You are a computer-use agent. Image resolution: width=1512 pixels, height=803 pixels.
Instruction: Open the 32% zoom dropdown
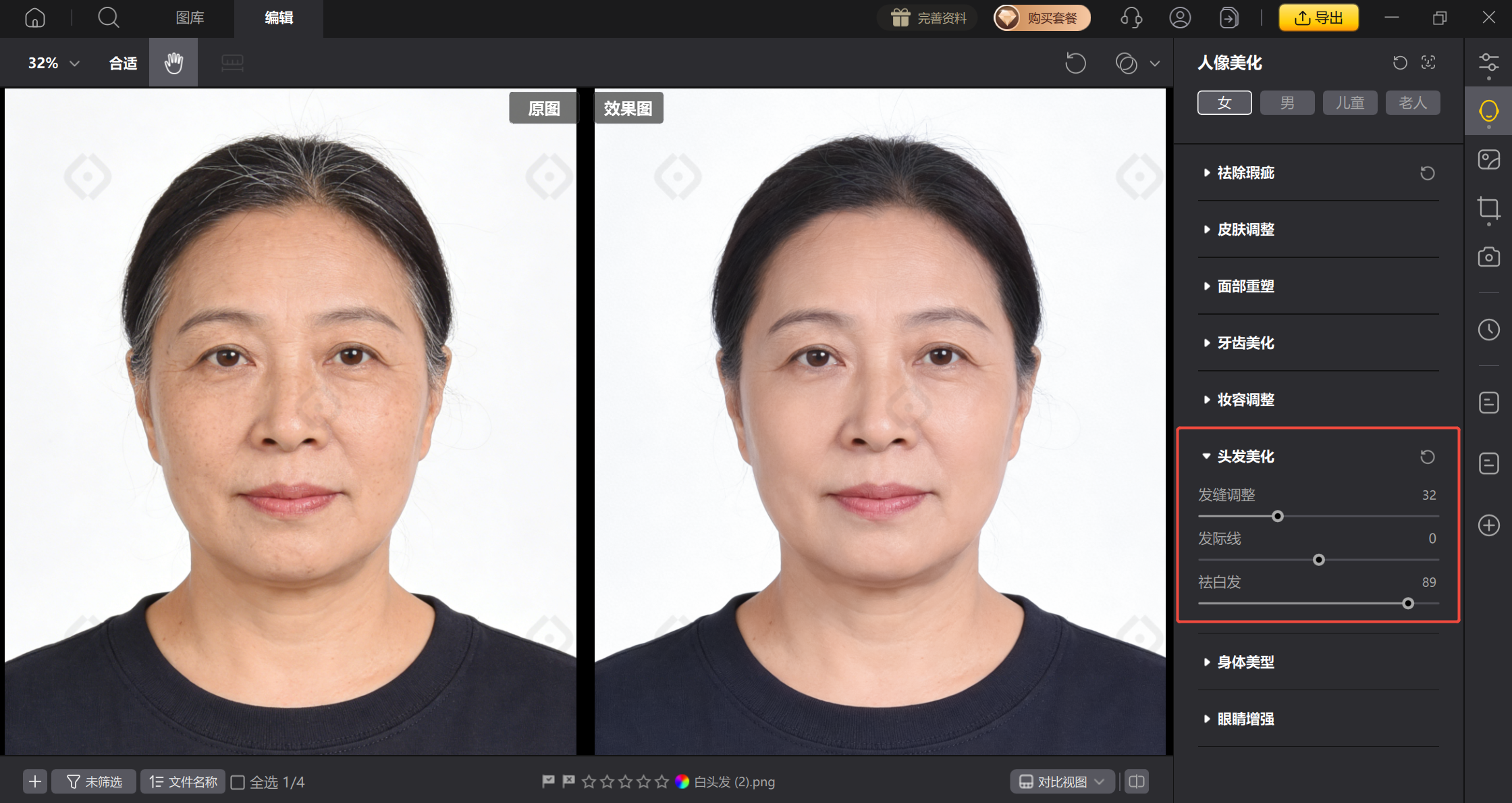point(53,63)
